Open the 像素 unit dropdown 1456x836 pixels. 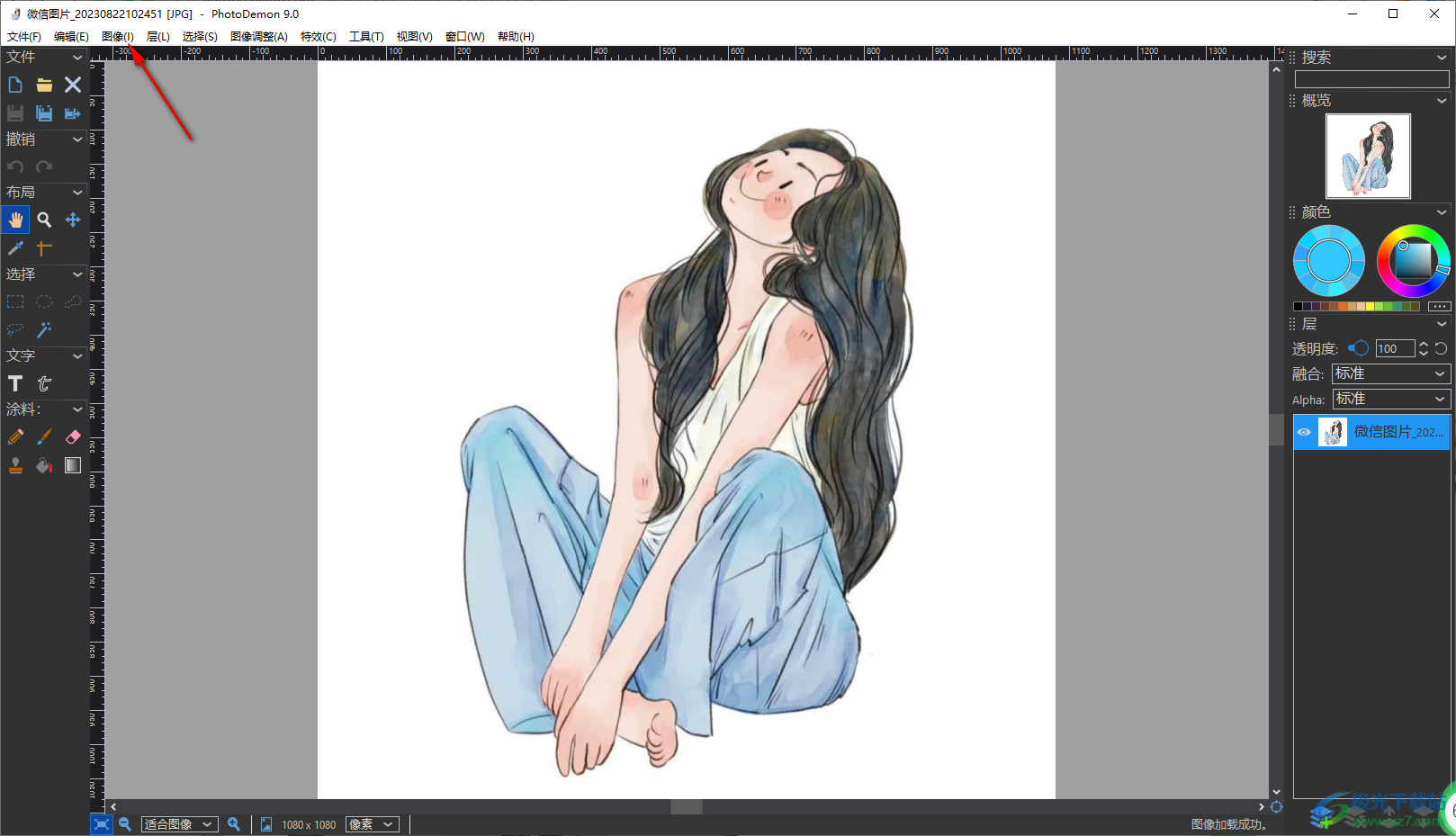372,824
